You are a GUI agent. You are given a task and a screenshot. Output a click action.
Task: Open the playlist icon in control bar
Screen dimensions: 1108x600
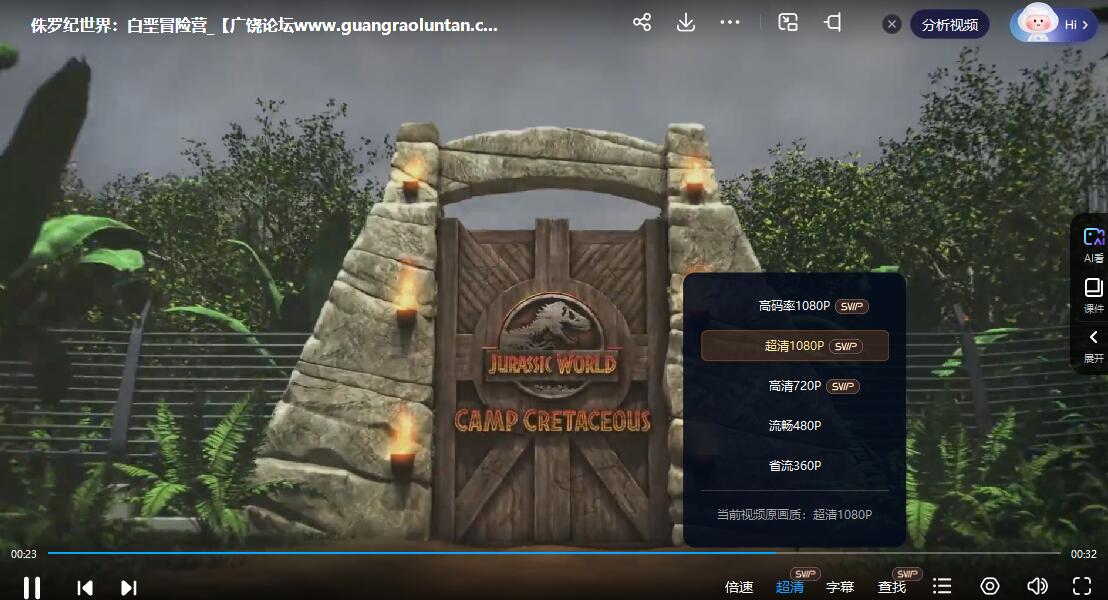[942, 586]
